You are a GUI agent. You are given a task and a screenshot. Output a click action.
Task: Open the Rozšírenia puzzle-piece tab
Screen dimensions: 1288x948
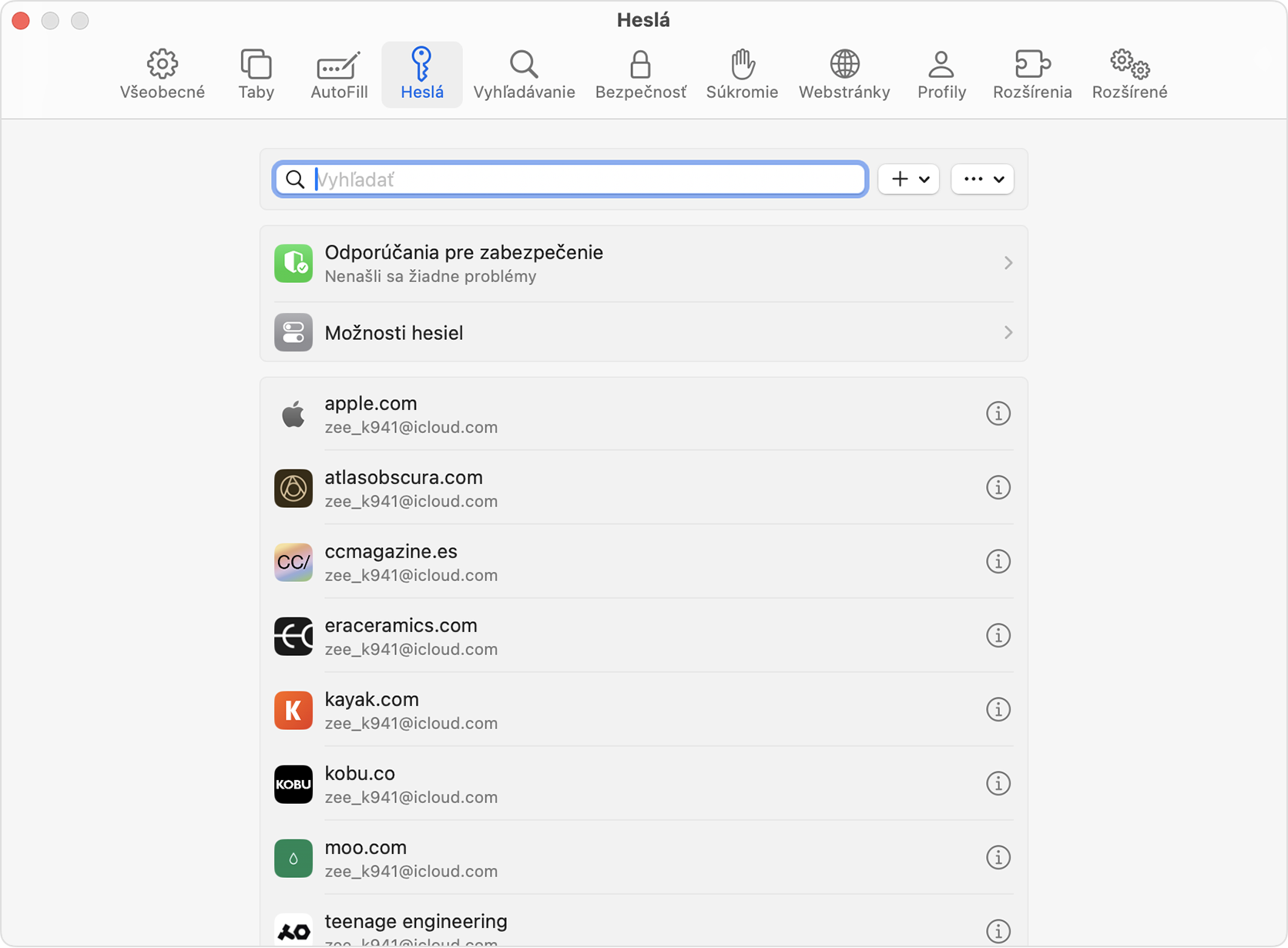(x=1032, y=75)
